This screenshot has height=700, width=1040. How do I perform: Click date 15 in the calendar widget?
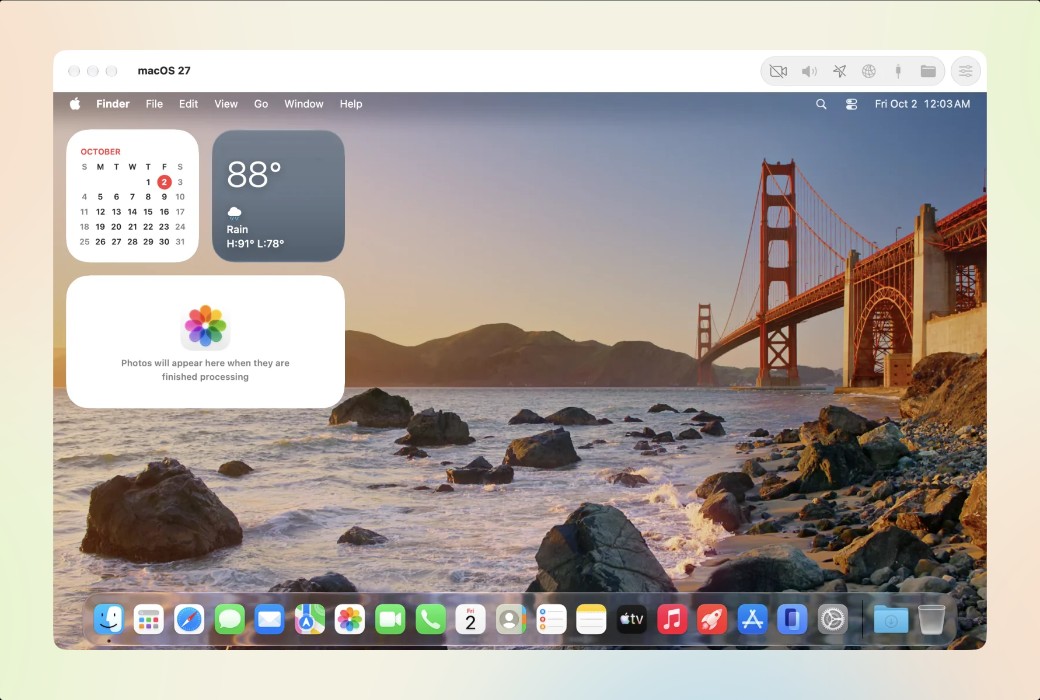tap(148, 212)
